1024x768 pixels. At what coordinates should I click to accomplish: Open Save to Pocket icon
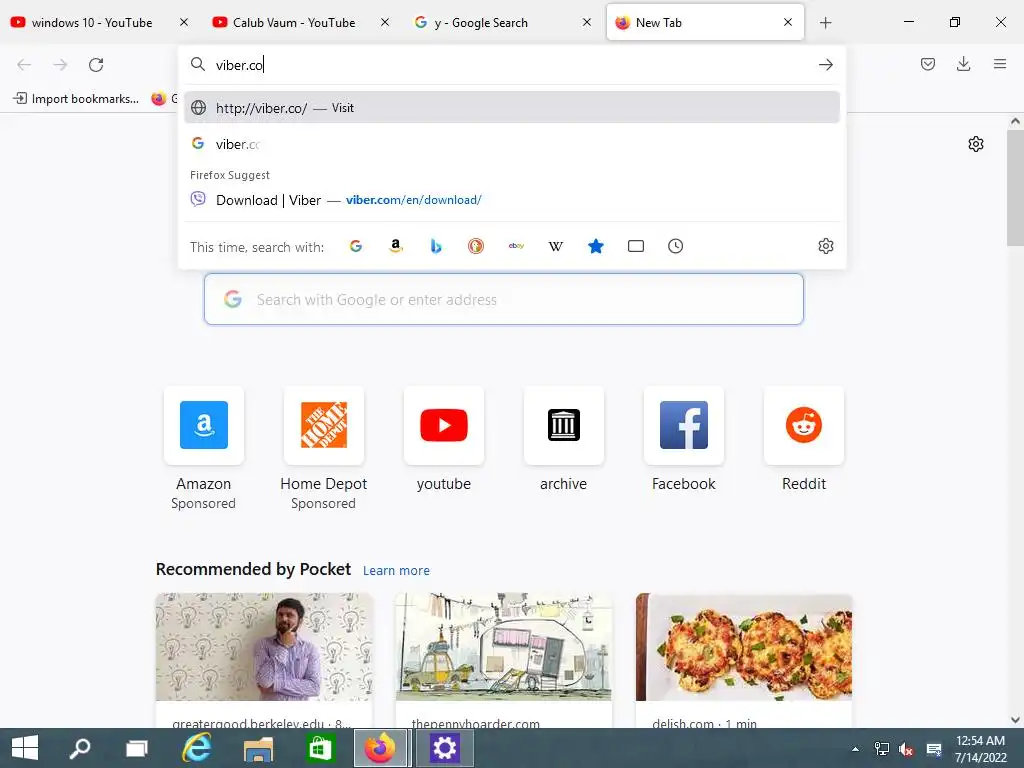[x=927, y=64]
